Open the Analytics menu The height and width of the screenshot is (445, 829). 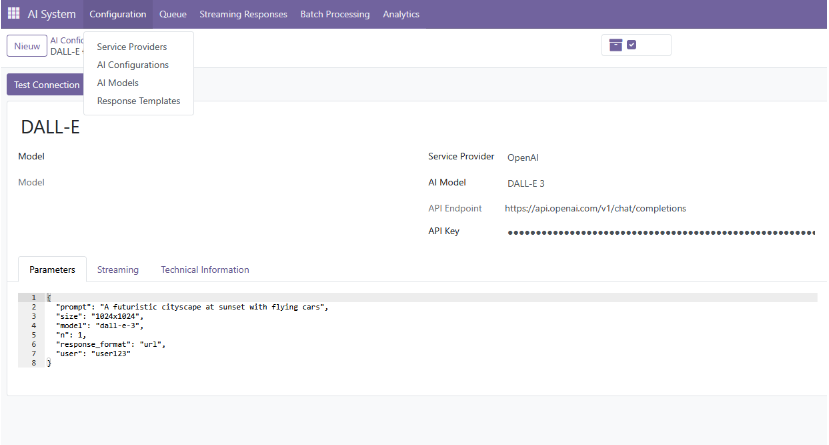(x=401, y=14)
